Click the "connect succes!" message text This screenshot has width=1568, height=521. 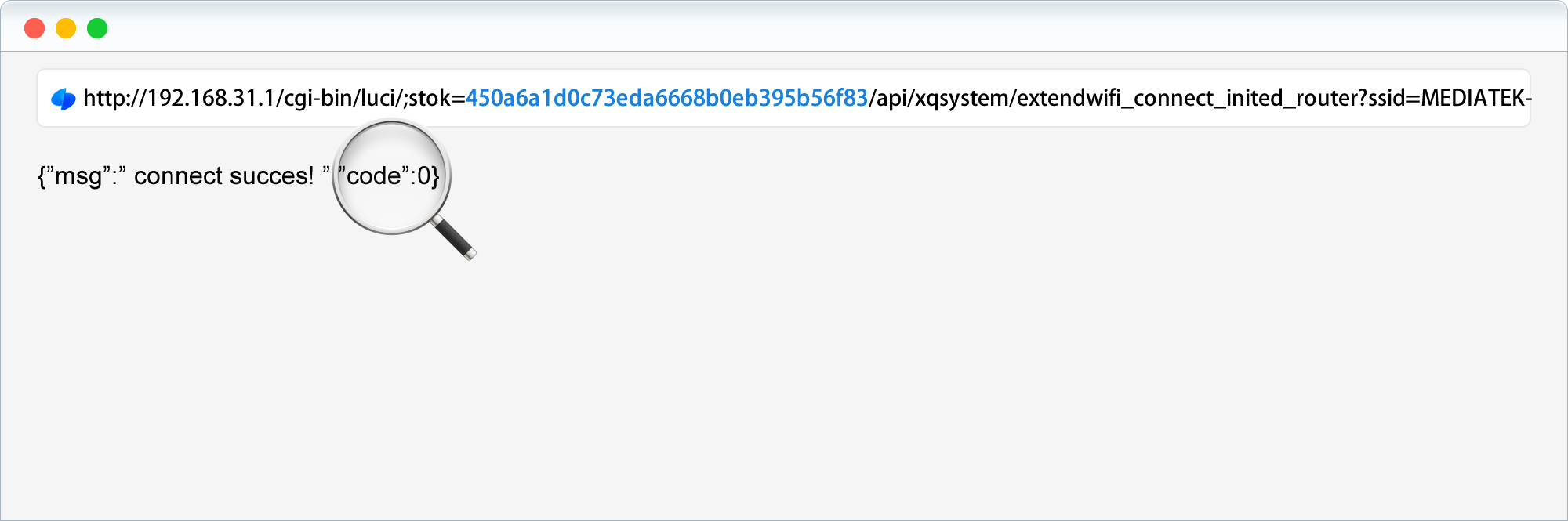[x=223, y=176]
